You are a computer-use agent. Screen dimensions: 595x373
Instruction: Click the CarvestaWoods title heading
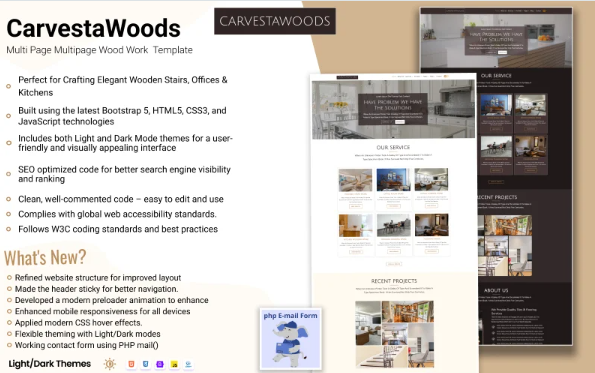pos(93,28)
